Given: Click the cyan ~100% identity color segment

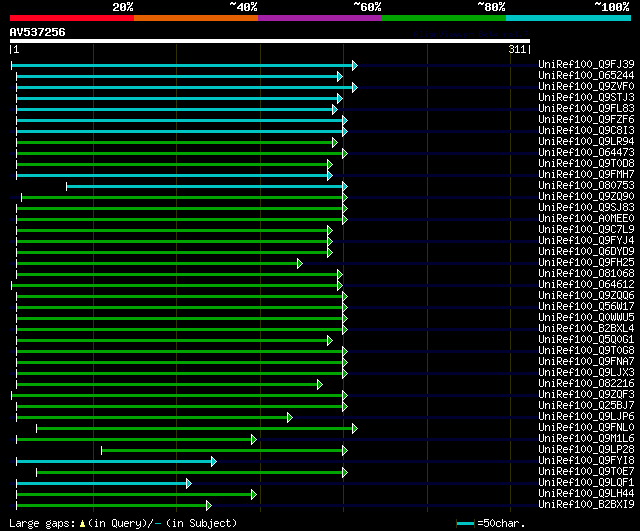Looking at the screenshot, I should (568, 18).
